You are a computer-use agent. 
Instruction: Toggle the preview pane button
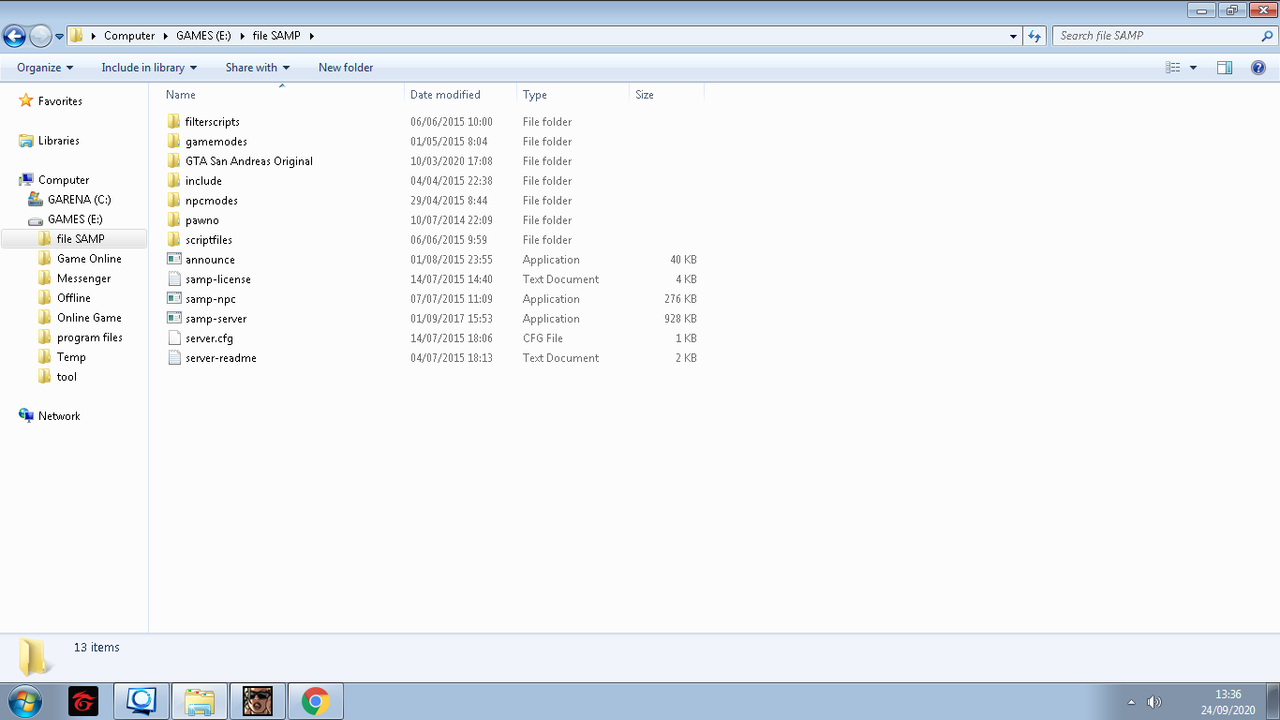1224,68
